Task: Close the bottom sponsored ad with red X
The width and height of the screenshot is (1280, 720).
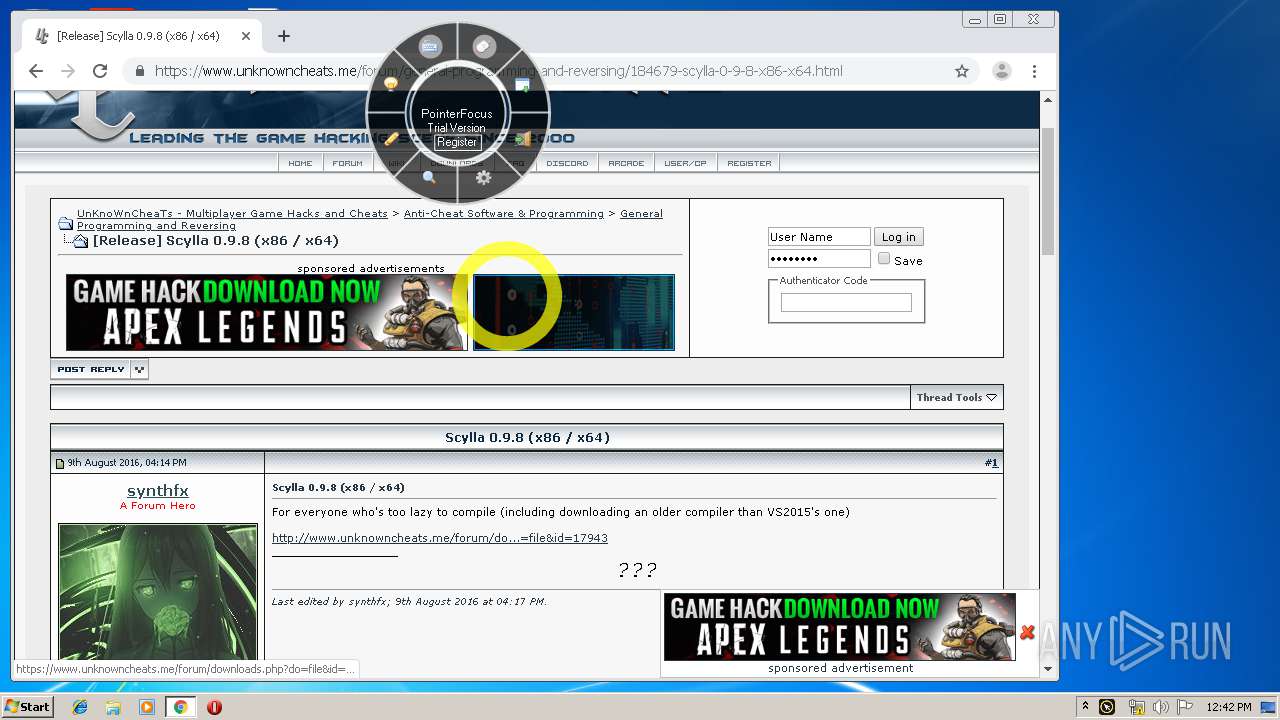Action: coord(1027,632)
